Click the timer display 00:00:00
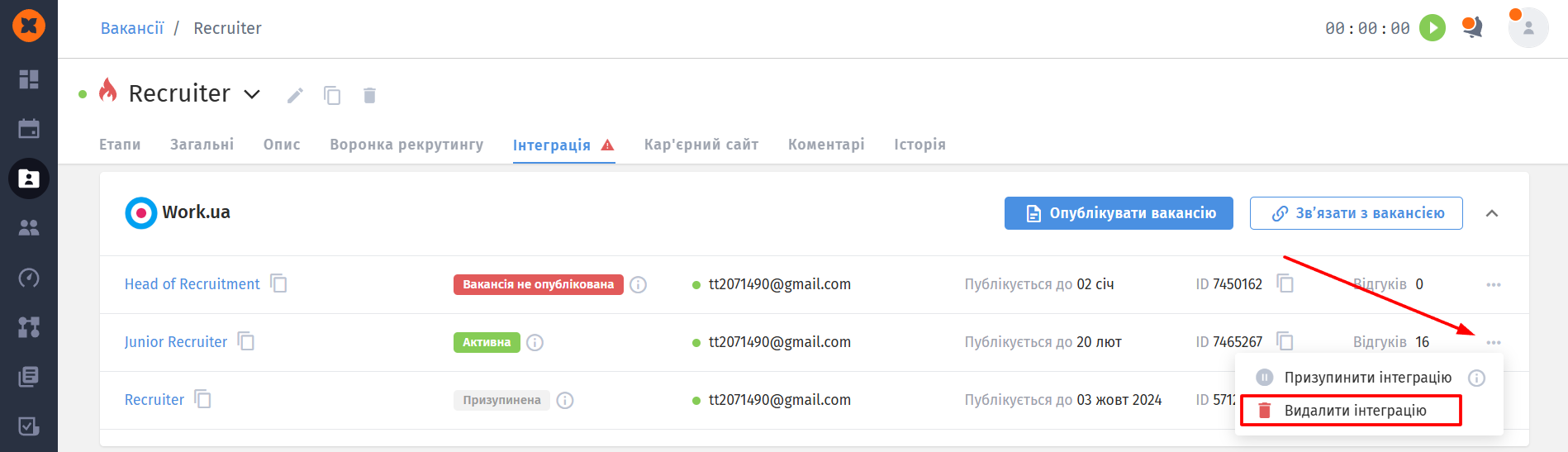This screenshot has width=1568, height=452. point(1367,28)
